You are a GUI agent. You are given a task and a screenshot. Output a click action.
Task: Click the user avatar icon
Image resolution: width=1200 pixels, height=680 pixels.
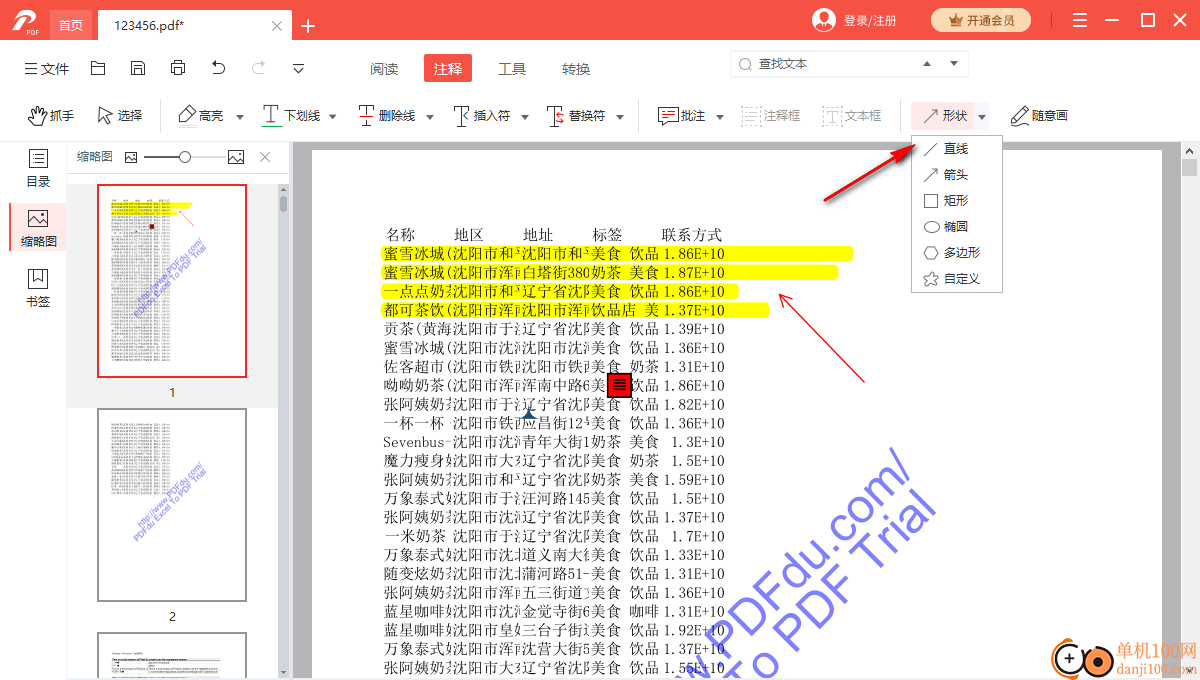[824, 20]
